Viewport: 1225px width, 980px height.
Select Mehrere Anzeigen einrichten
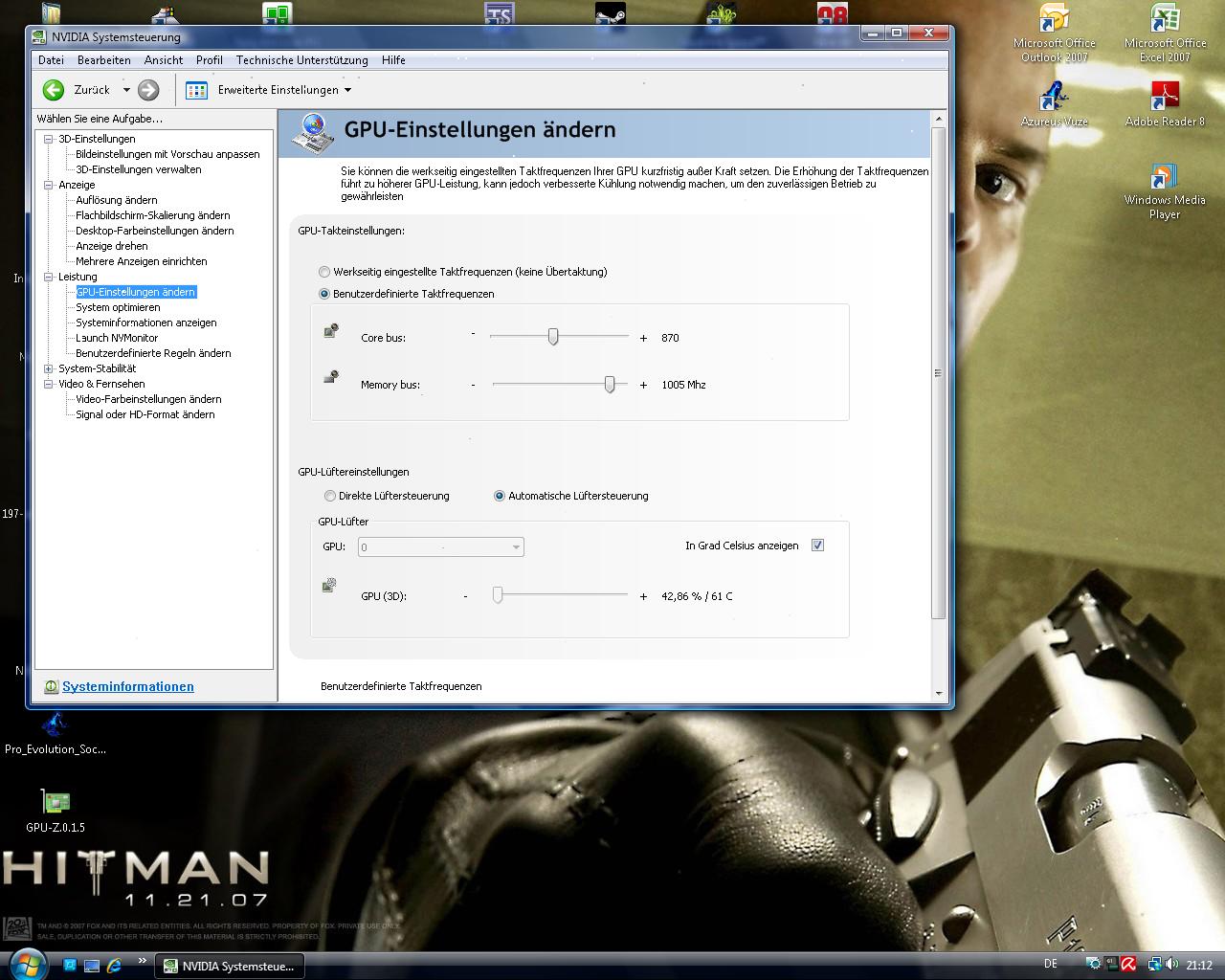(142, 261)
